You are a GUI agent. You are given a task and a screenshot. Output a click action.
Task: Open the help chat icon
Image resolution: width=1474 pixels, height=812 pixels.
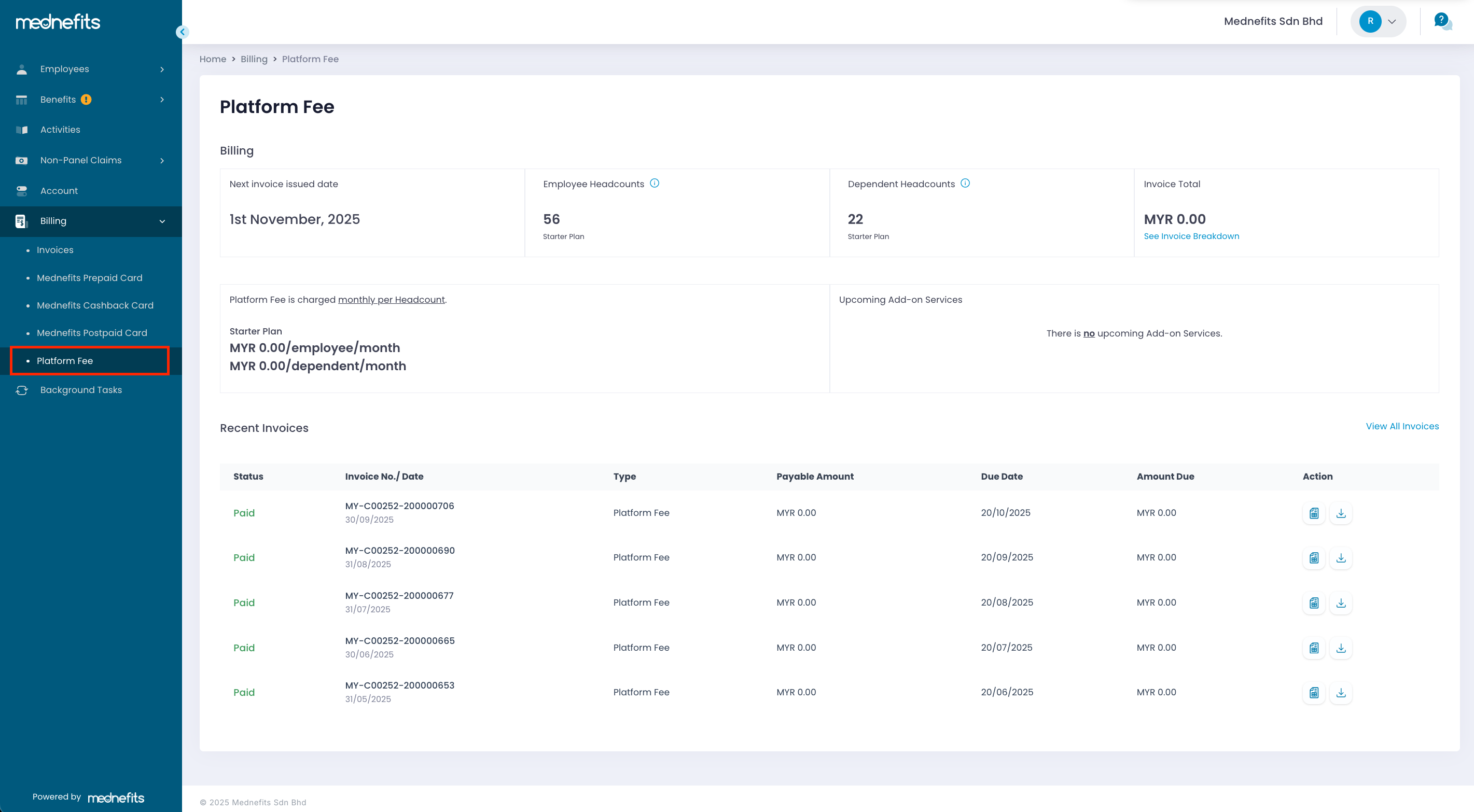click(1442, 22)
